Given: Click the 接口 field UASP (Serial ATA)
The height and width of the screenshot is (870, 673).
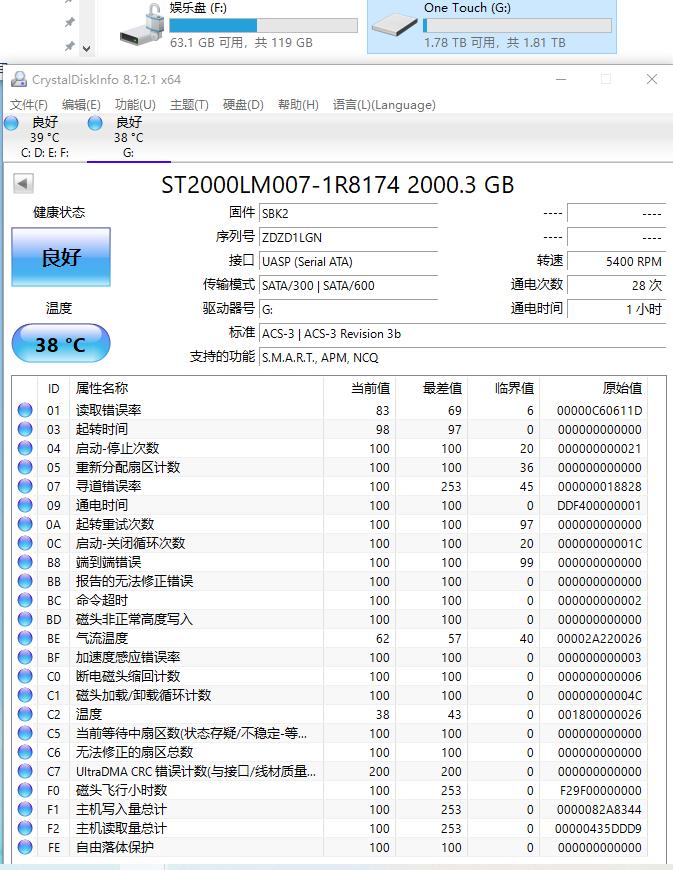Looking at the screenshot, I should tap(348, 261).
